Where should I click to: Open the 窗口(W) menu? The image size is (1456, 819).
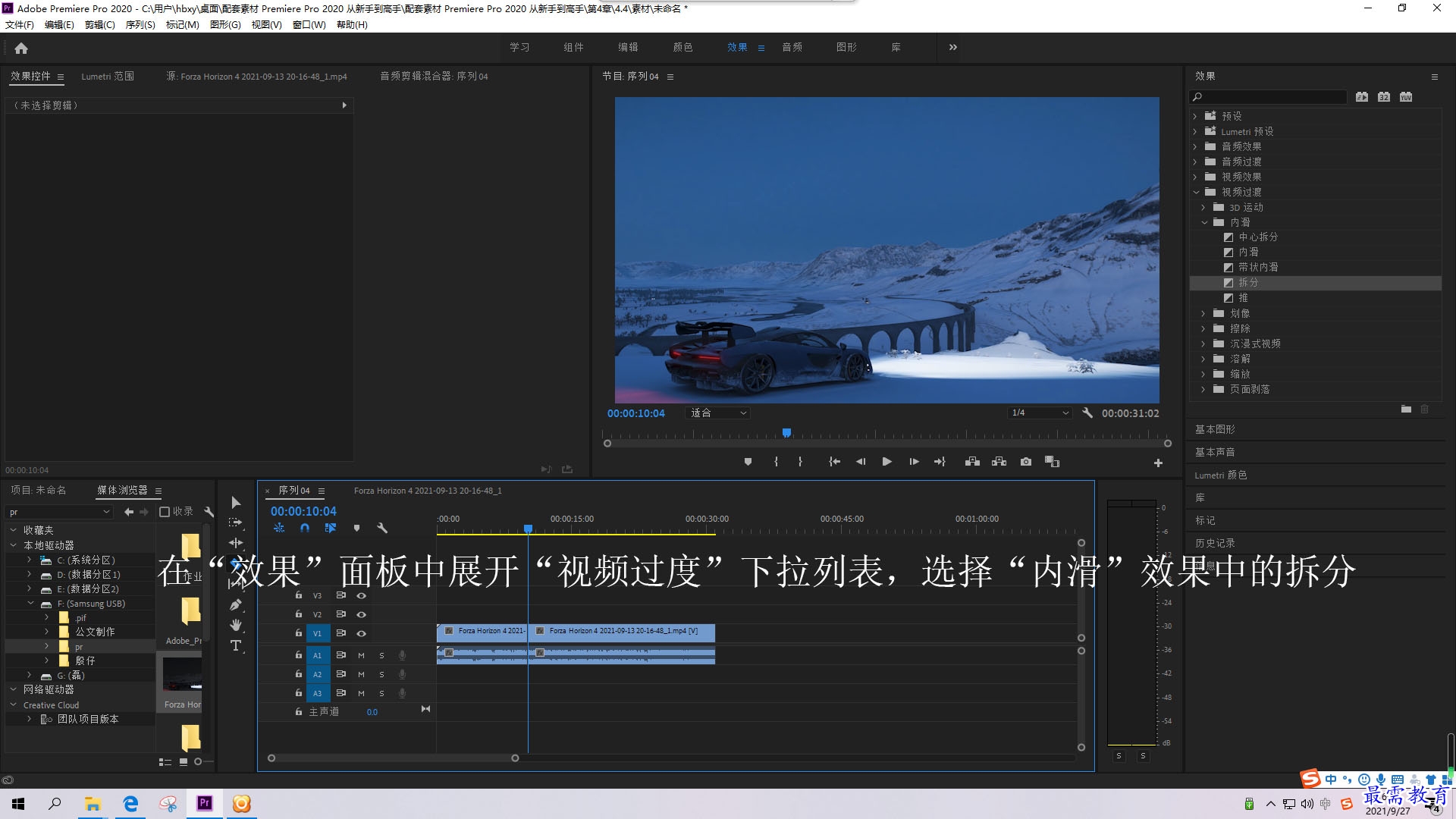point(309,25)
